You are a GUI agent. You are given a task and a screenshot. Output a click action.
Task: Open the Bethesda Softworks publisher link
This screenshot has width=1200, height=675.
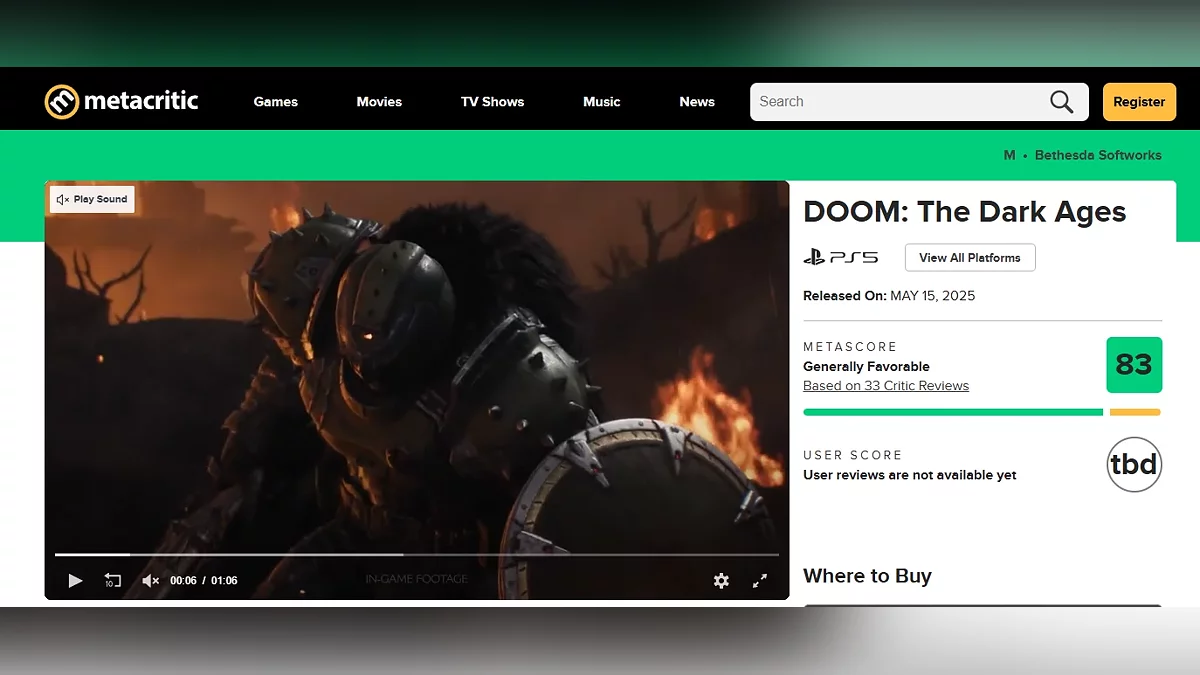coord(1098,155)
